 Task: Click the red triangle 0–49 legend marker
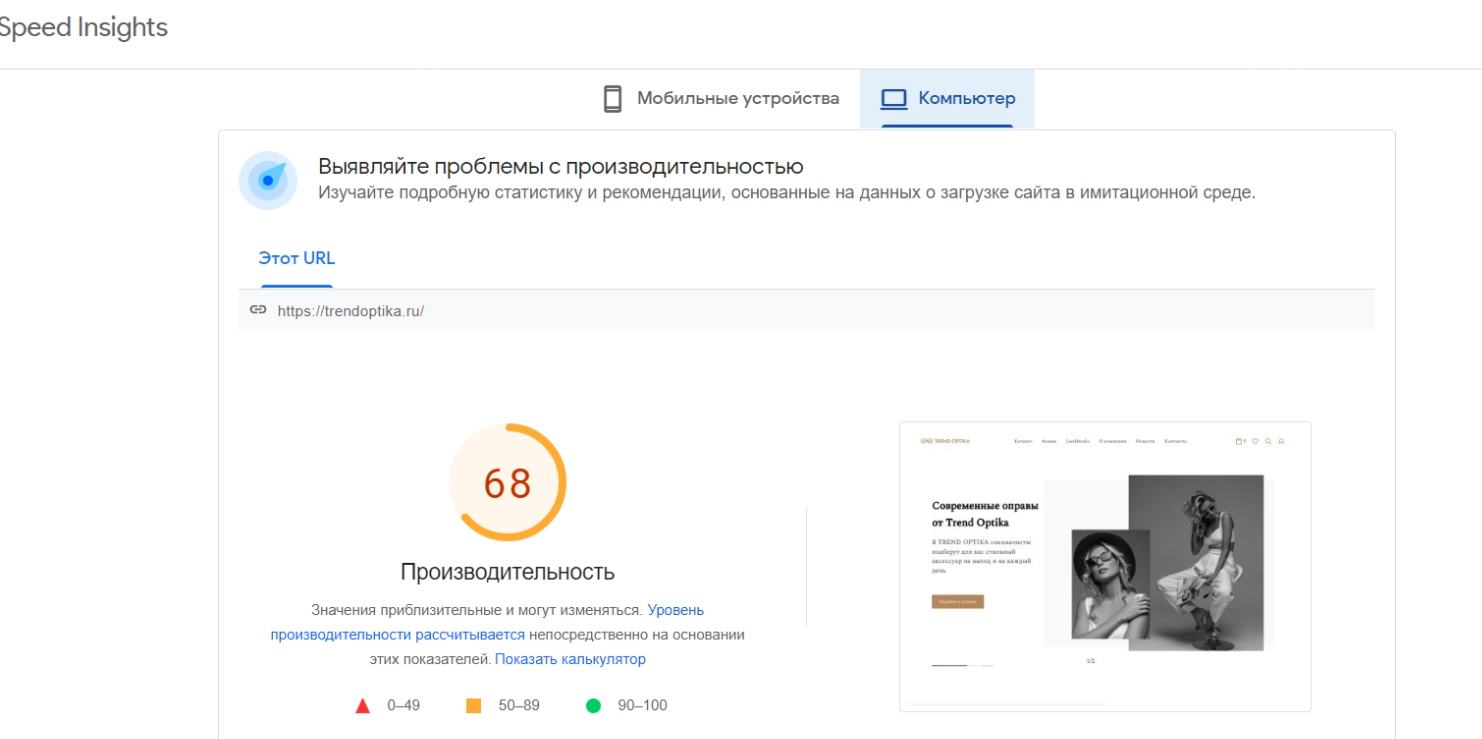click(x=362, y=706)
